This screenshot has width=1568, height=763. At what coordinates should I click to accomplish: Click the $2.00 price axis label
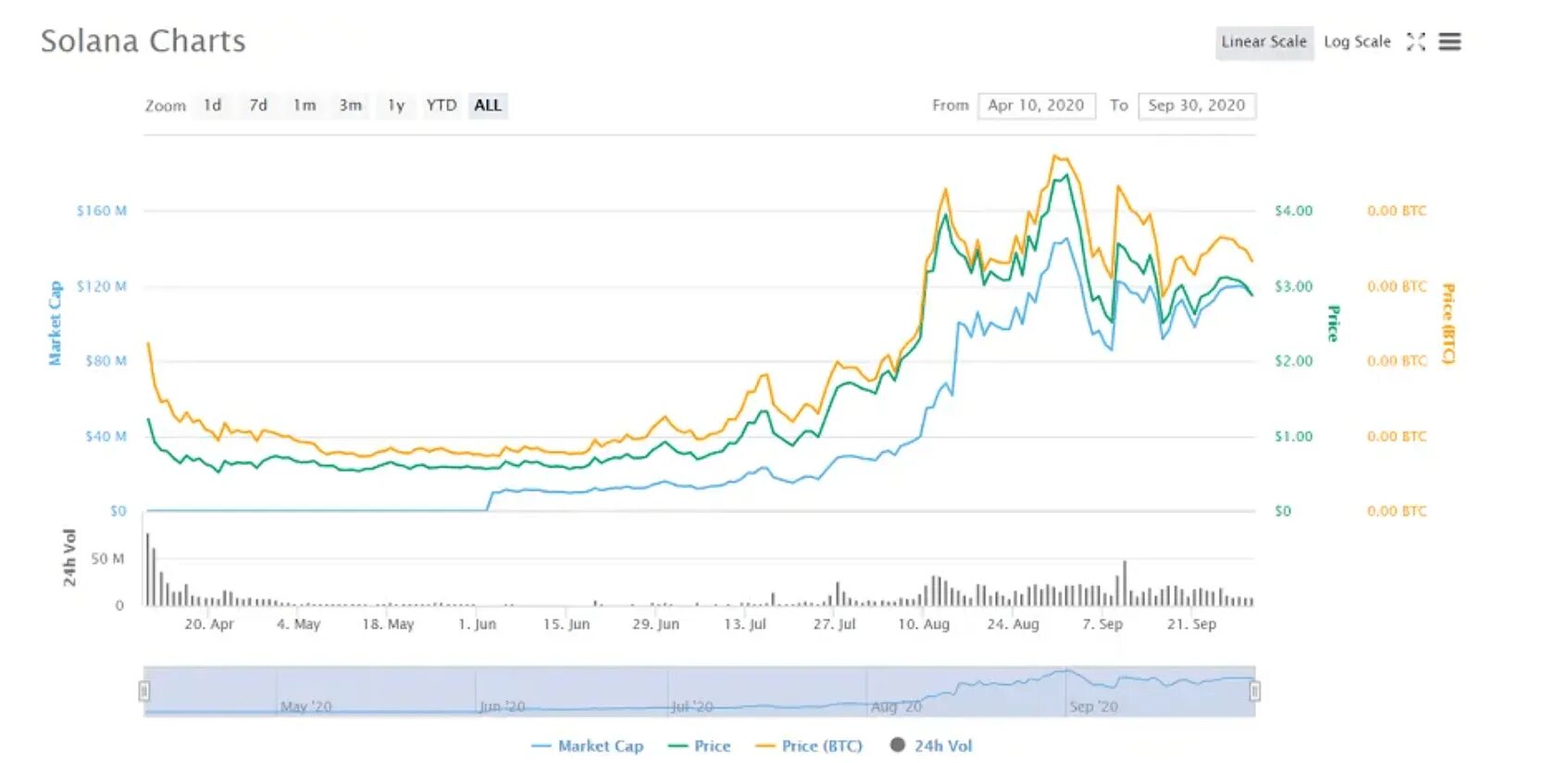click(x=1294, y=361)
